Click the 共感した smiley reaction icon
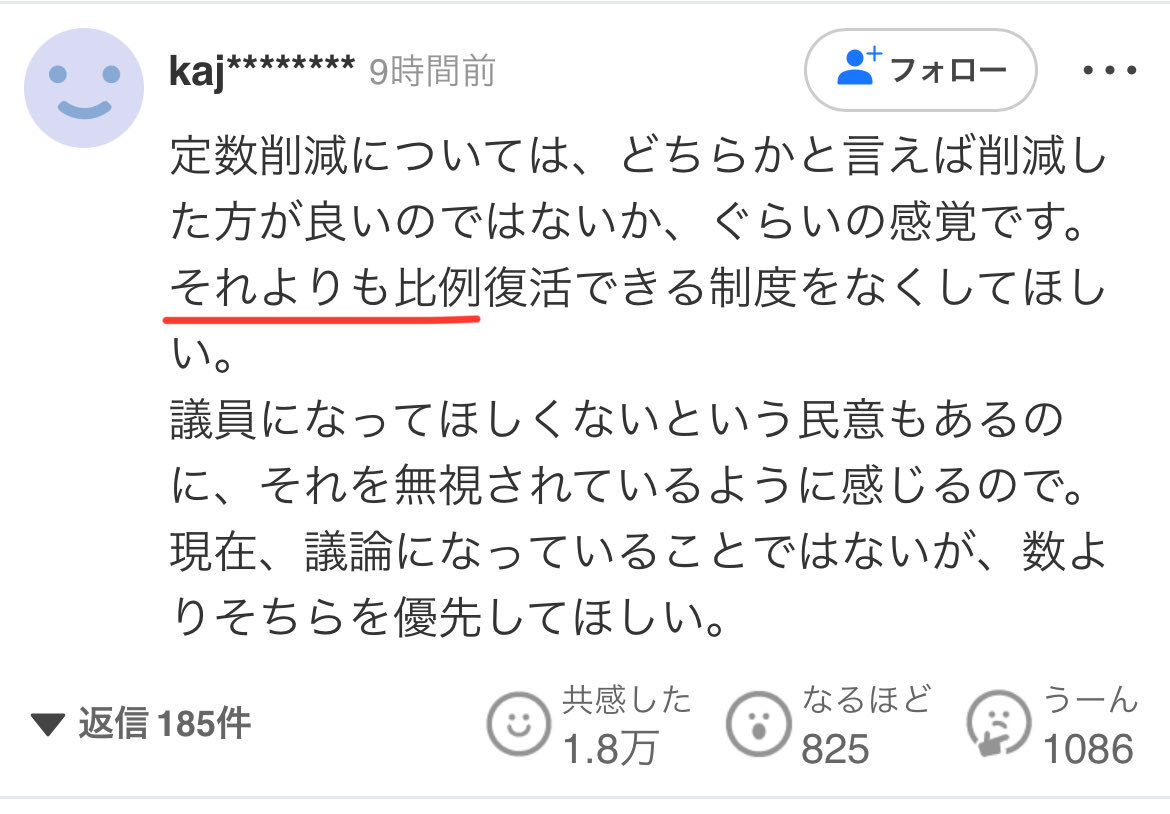 (x=519, y=724)
